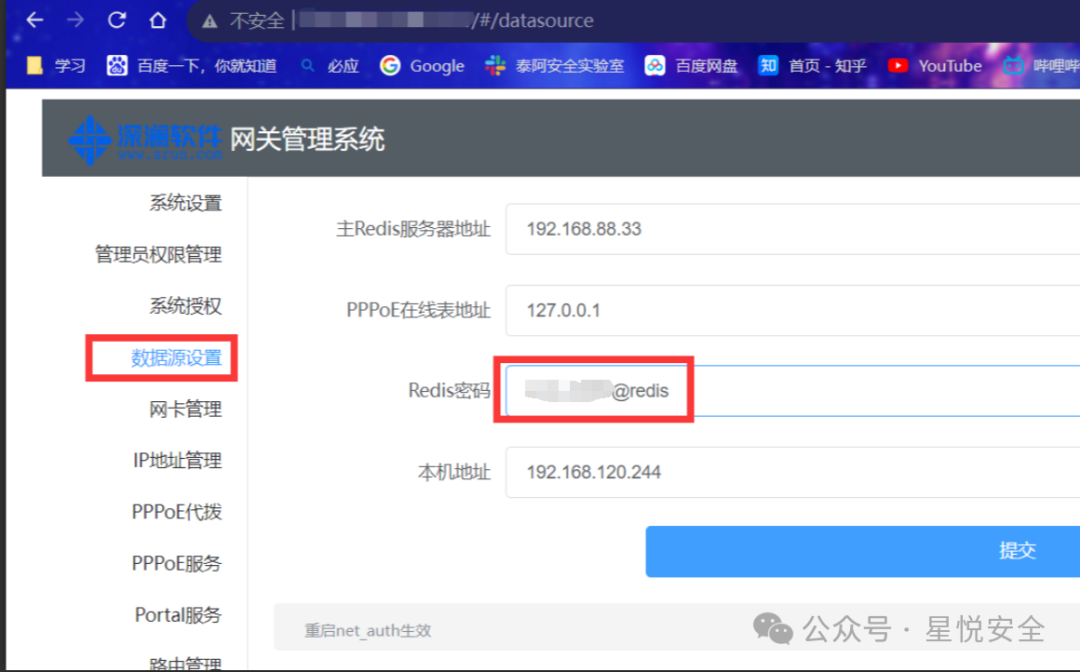Open 系统设置 in the sidebar
1080x672 pixels.
tap(185, 203)
